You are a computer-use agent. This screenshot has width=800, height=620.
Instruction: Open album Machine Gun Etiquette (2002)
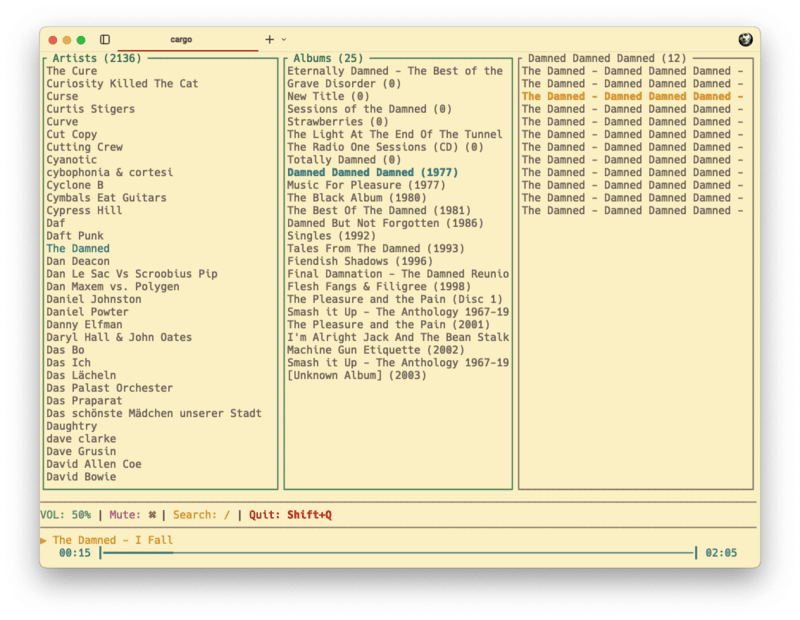376,350
